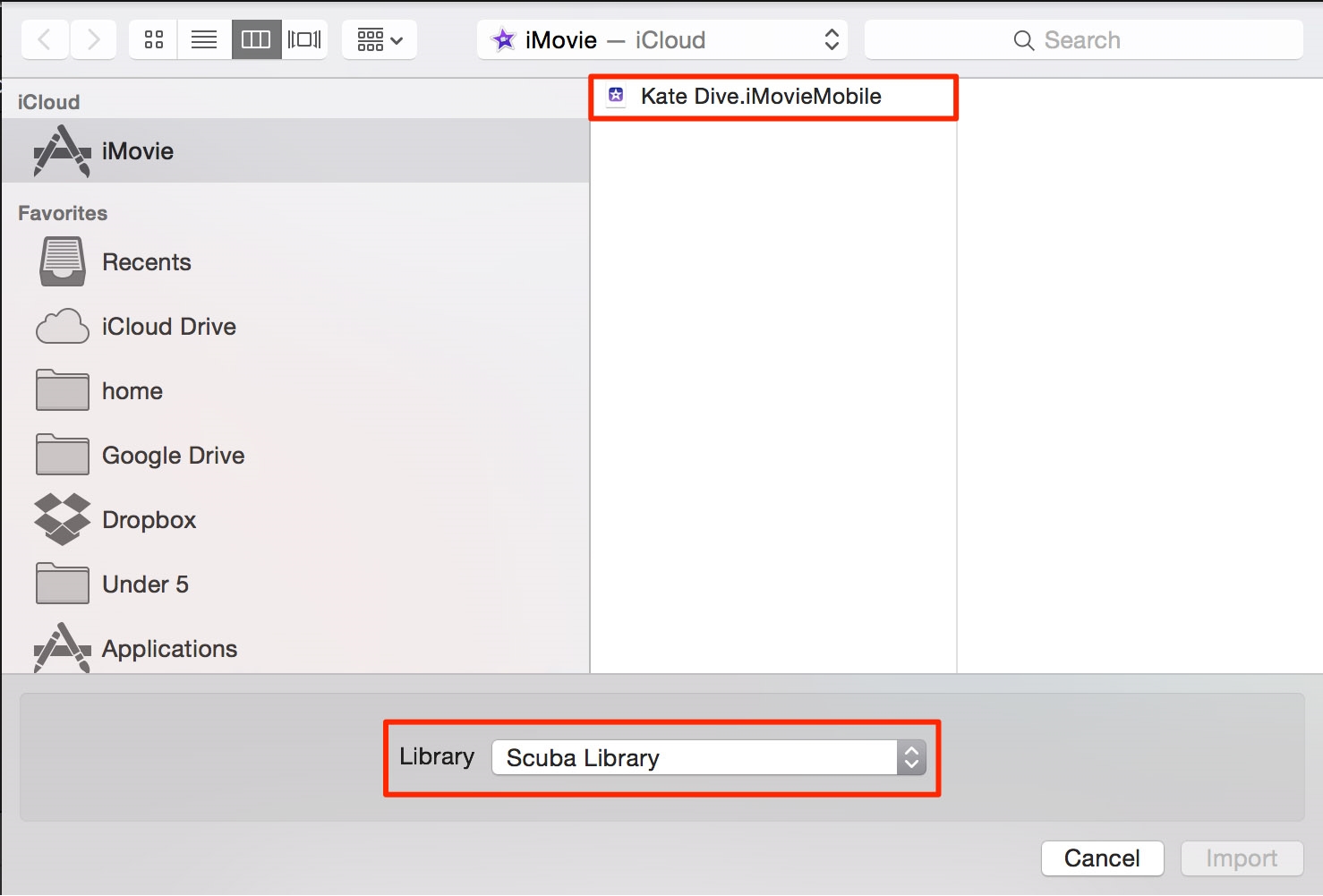The width and height of the screenshot is (1323, 896).
Task: Switch to cover flow view
Action: (304, 39)
